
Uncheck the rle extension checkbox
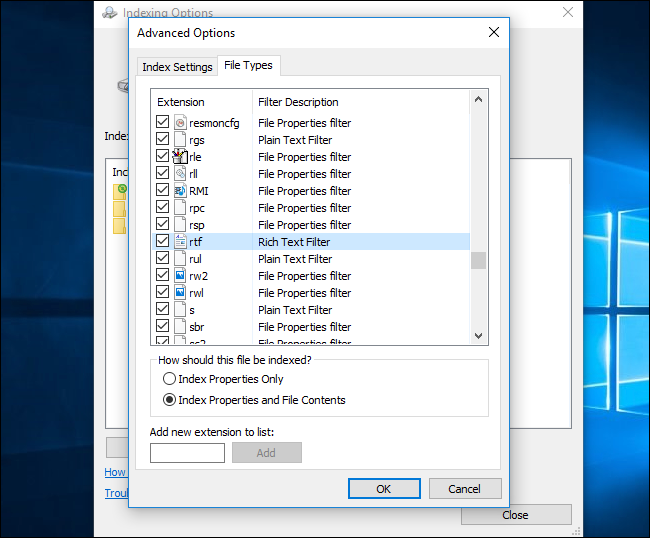pyautogui.click(x=162, y=156)
